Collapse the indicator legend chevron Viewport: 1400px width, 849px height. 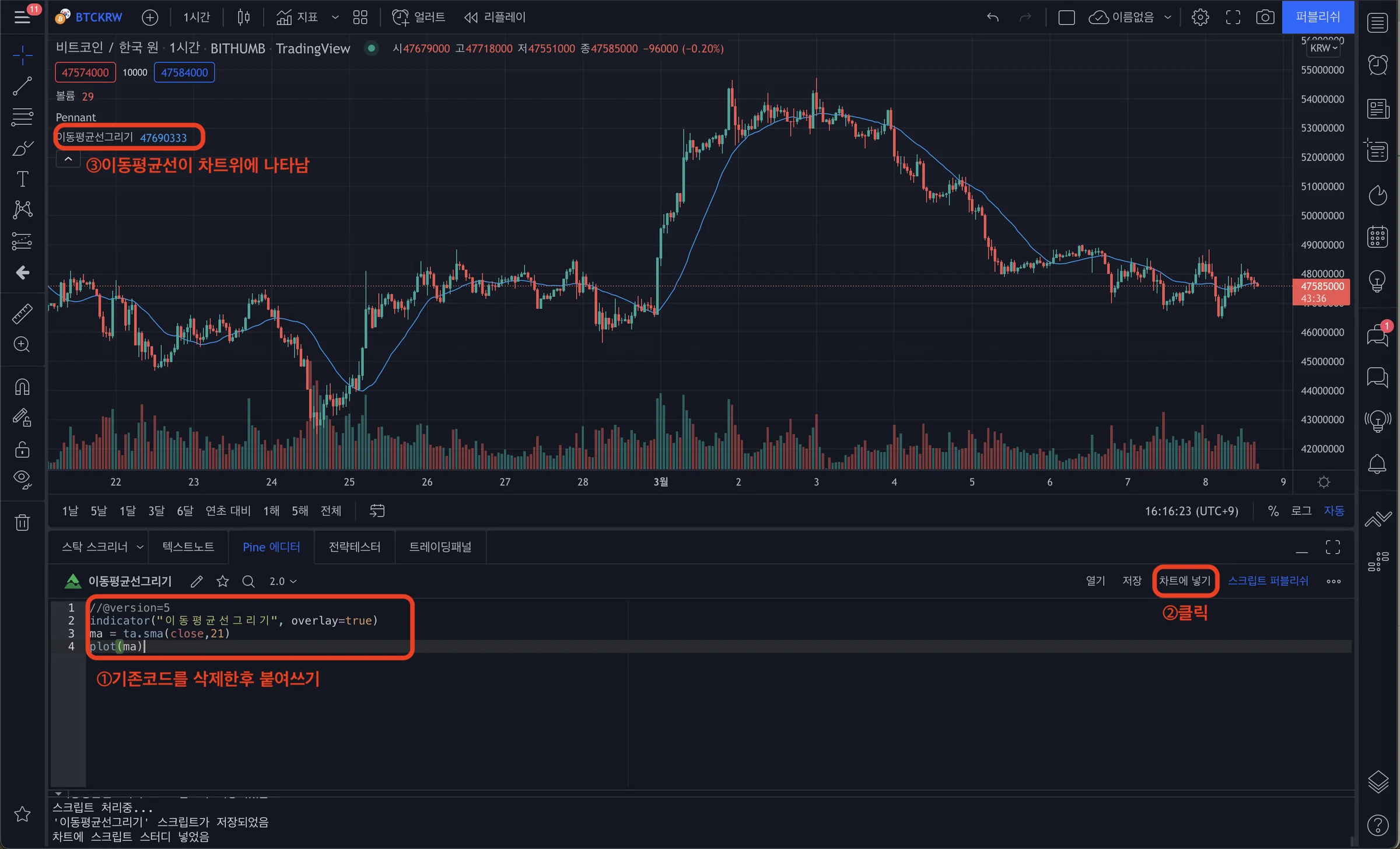(x=68, y=159)
